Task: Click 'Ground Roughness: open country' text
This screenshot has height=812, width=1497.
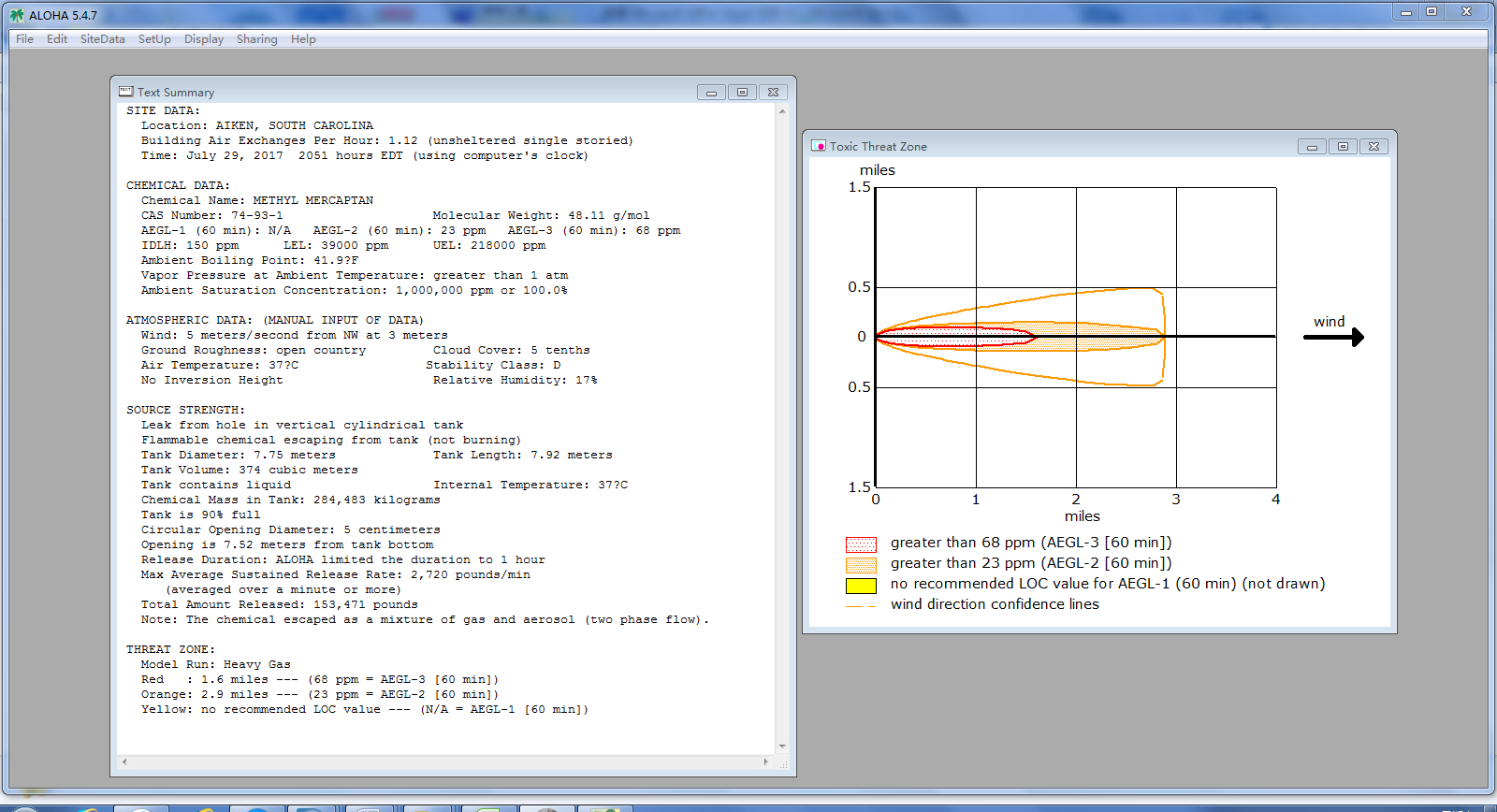Action: click(x=254, y=350)
